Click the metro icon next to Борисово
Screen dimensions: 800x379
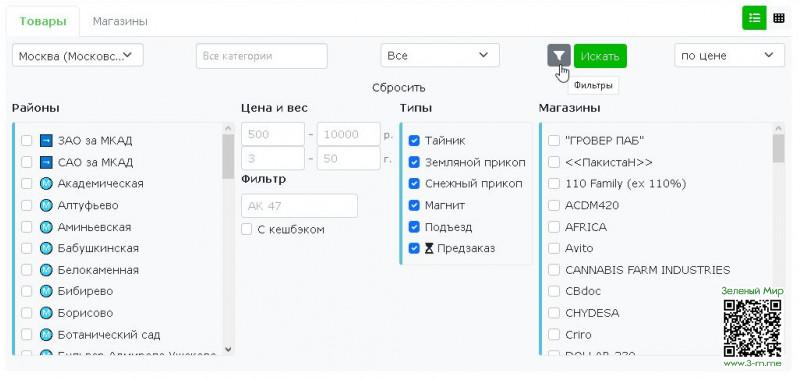46,313
